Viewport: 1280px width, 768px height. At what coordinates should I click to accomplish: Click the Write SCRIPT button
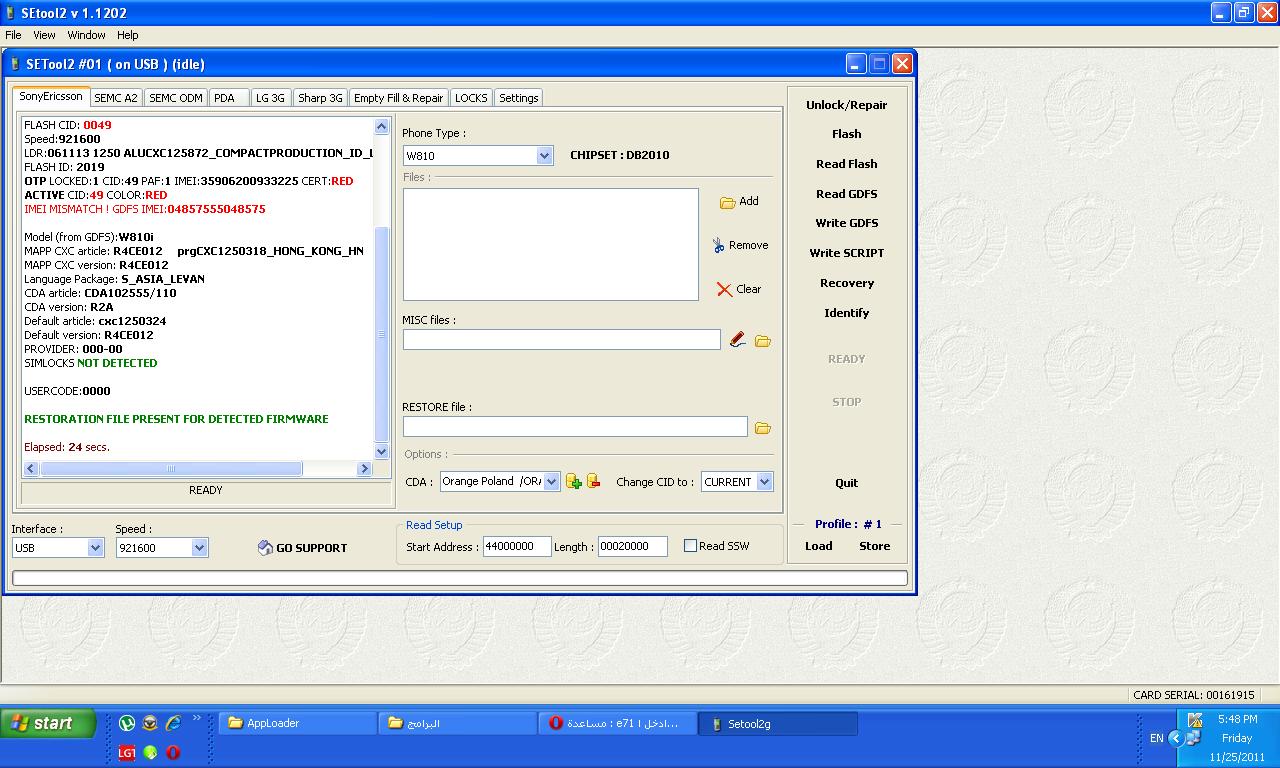846,253
